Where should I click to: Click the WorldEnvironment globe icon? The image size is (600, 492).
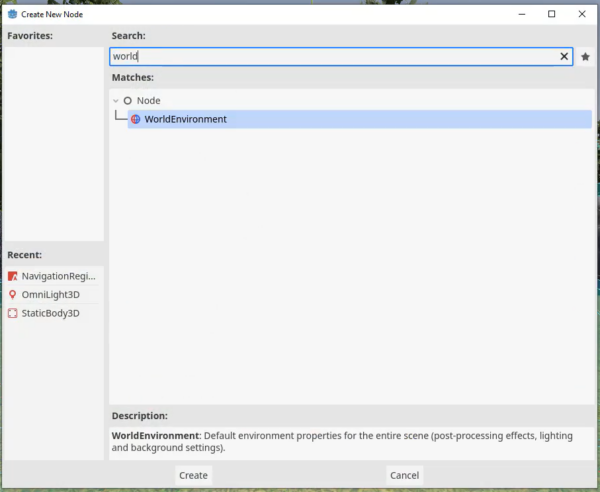(x=136, y=119)
